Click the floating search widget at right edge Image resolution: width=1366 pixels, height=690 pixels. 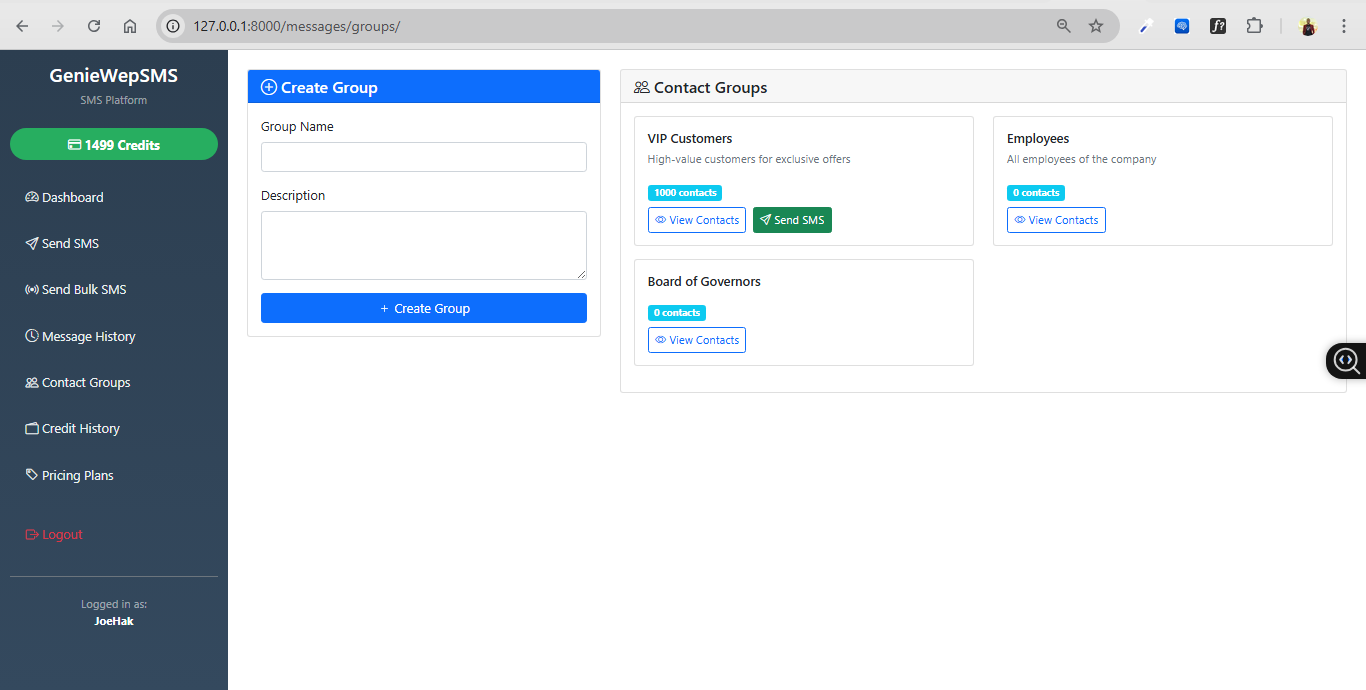coord(1346,360)
